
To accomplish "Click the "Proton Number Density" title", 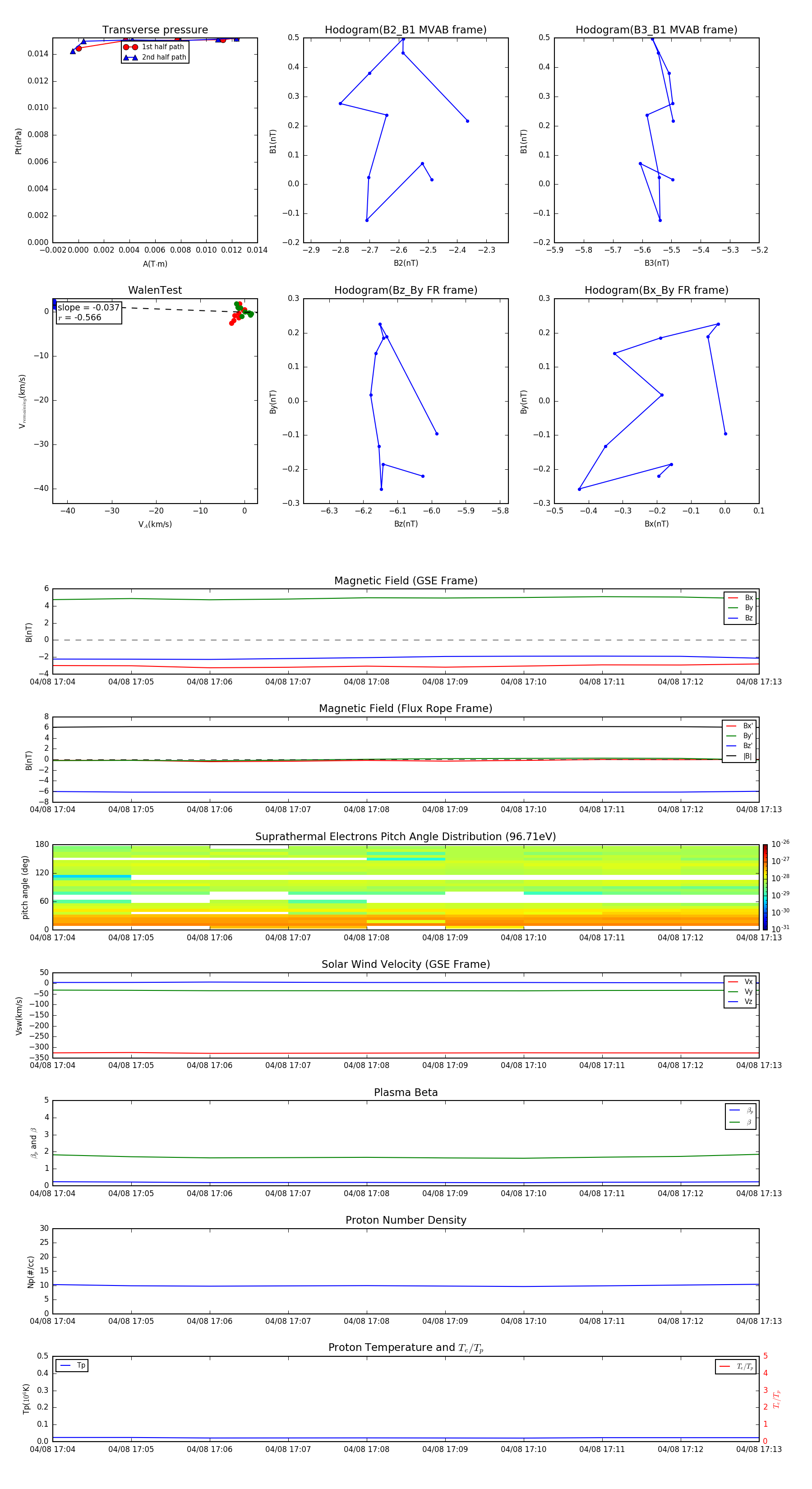I will point(406,1220).
